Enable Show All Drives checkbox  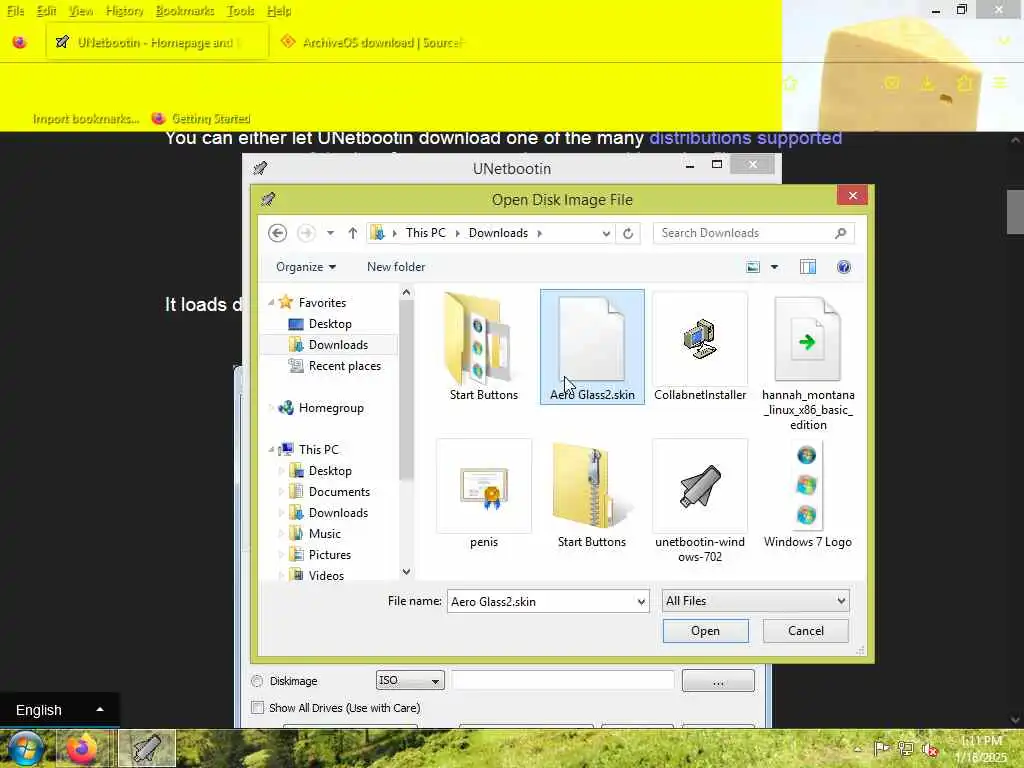point(257,708)
